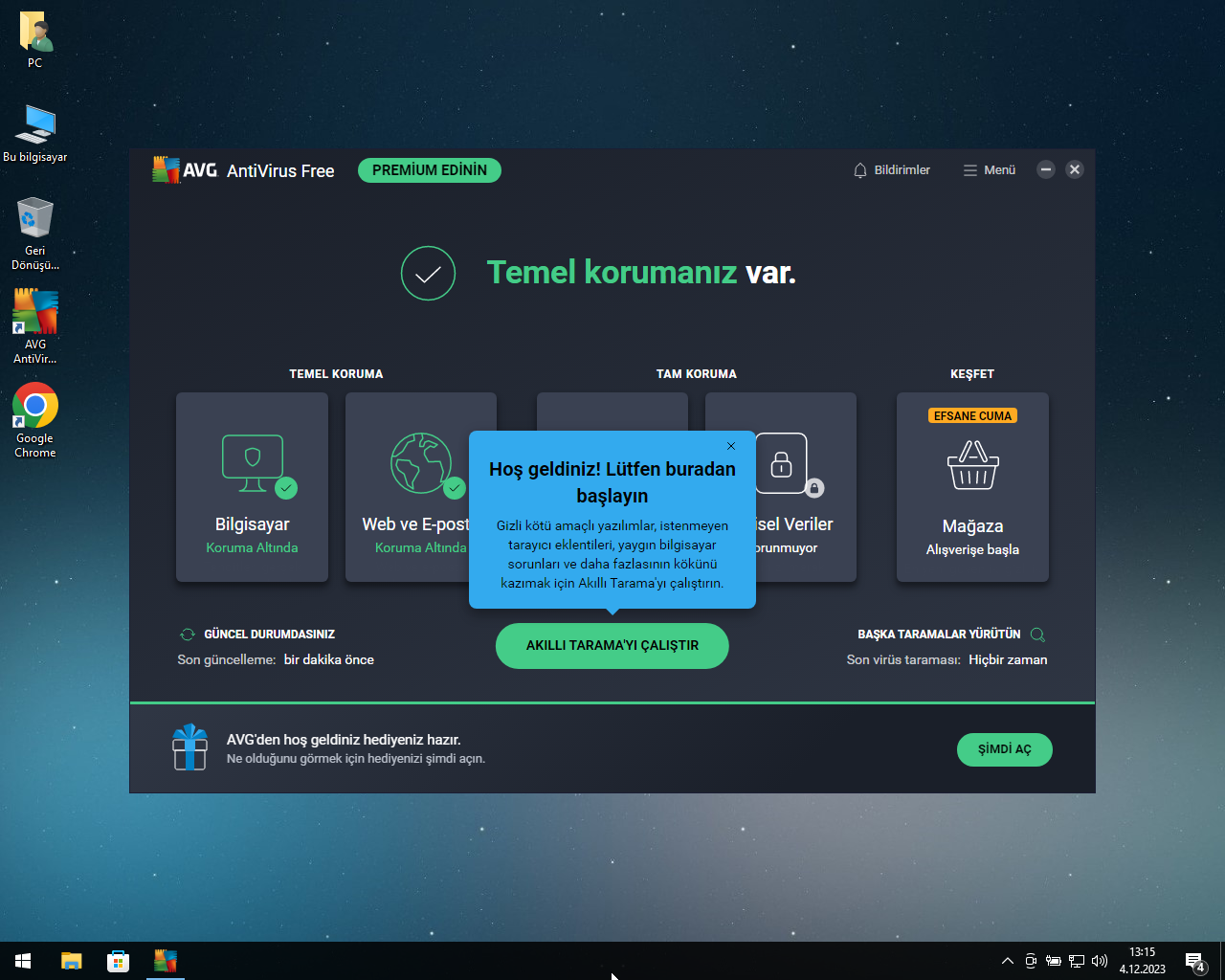Click the other scans magnifier icon
Screen dimensions: 1225x980
click(x=1037, y=635)
